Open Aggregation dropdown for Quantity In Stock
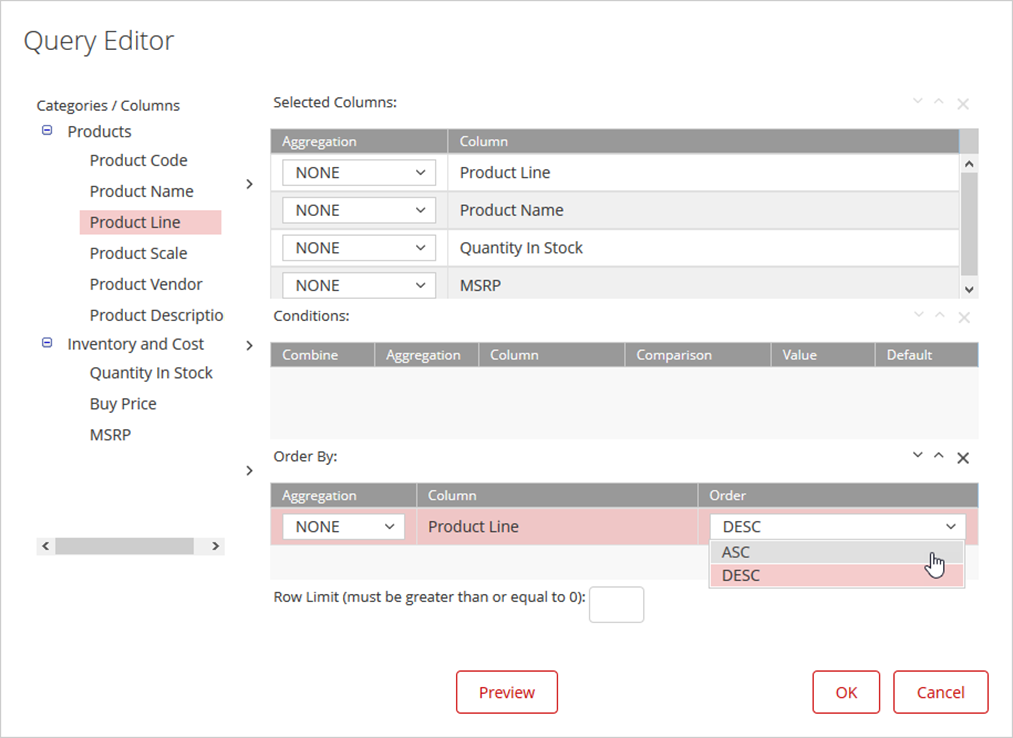Screen dimensions: 1013x738 point(359,248)
